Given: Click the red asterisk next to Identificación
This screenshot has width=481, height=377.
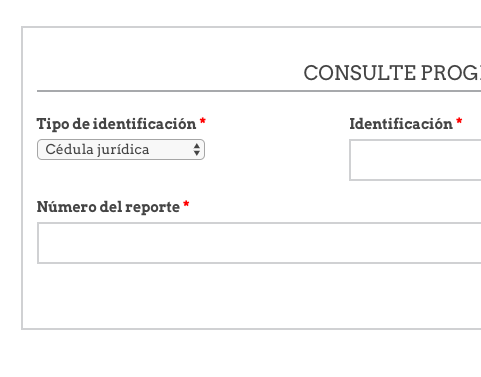Looking at the screenshot, I should pyautogui.click(x=459, y=121).
